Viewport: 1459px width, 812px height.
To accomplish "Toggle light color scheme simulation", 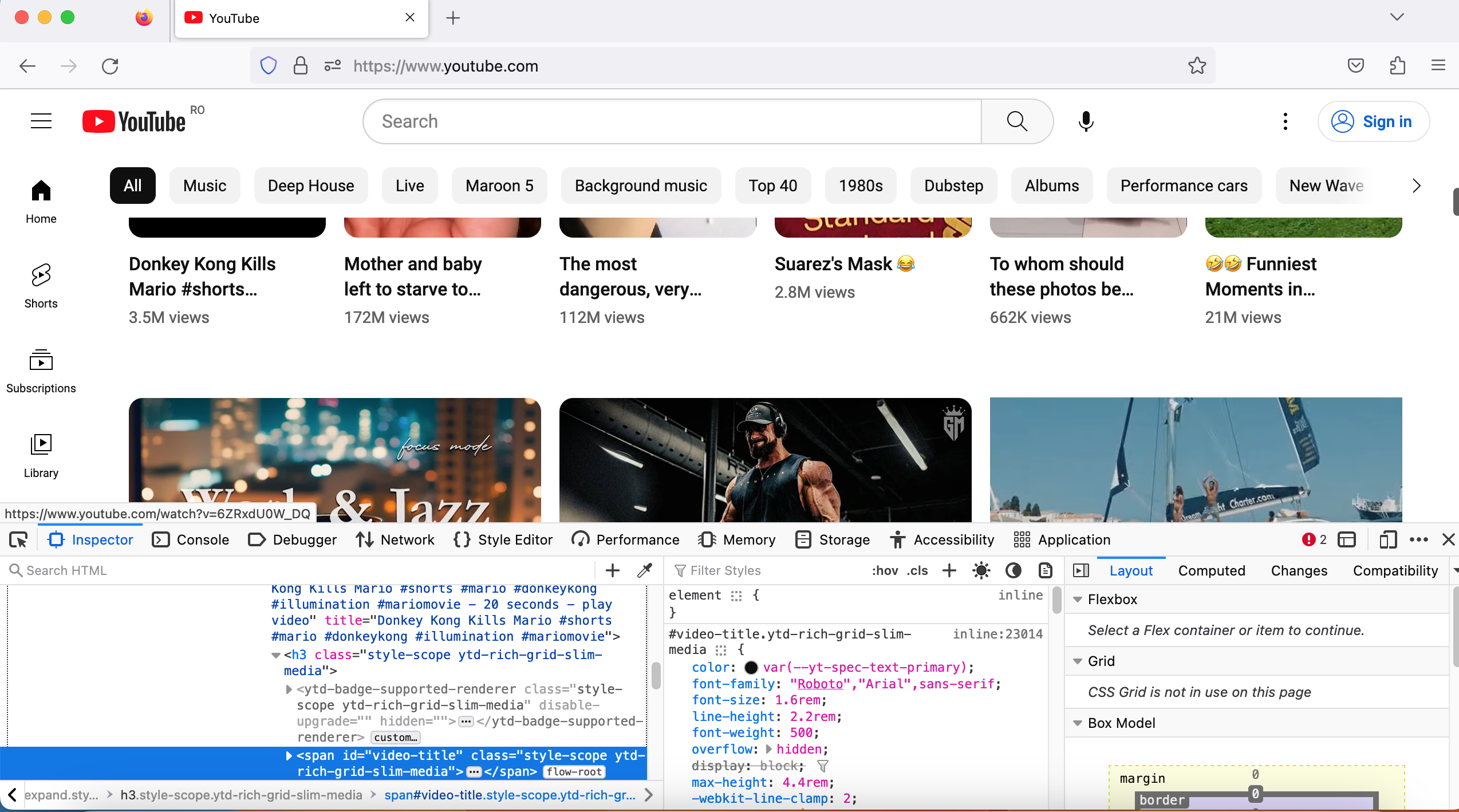I will tap(981, 570).
